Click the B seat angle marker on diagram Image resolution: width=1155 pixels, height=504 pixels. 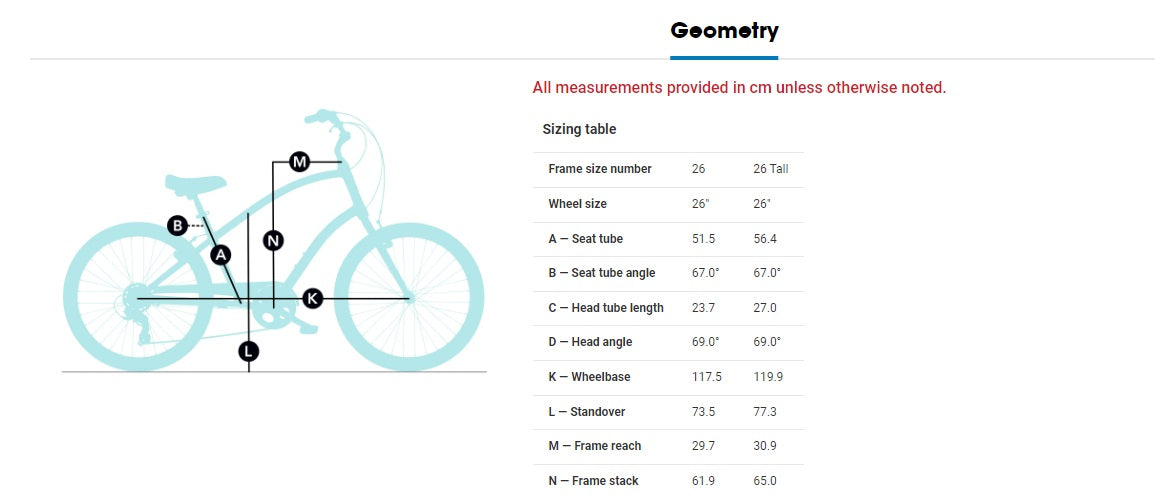click(x=177, y=226)
